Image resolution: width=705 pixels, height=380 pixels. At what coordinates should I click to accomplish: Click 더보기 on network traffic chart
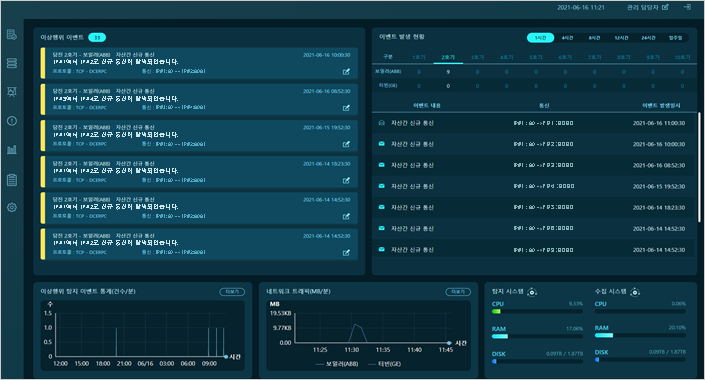[x=458, y=292]
